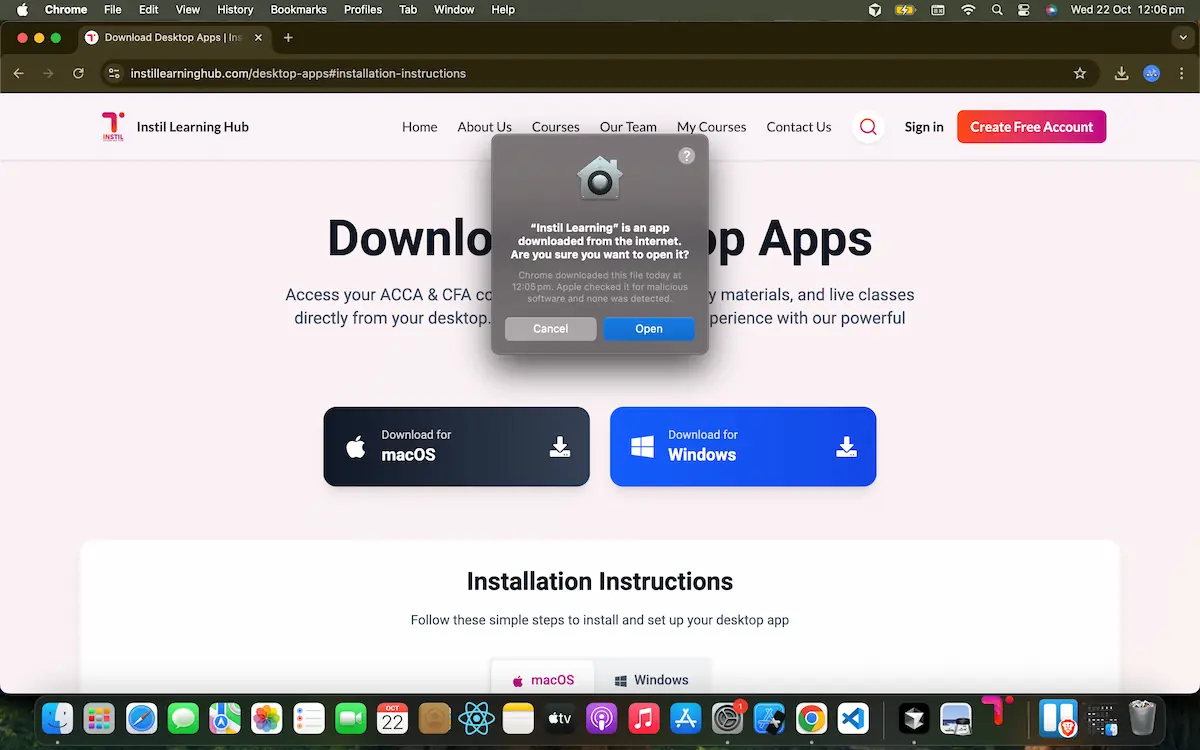1200x750 pixels.
Task: Switch to Windows installation instructions tab
Action: tap(651, 680)
